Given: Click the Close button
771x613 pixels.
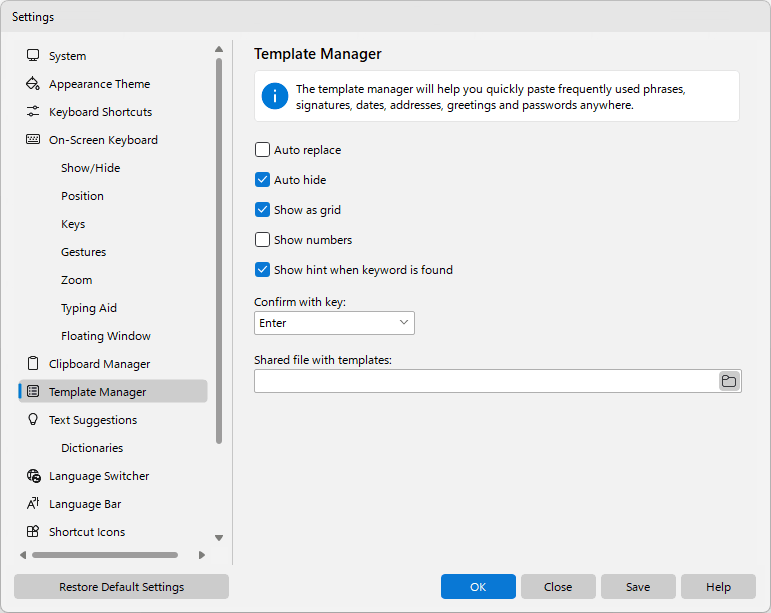Looking at the screenshot, I should 558,586.
